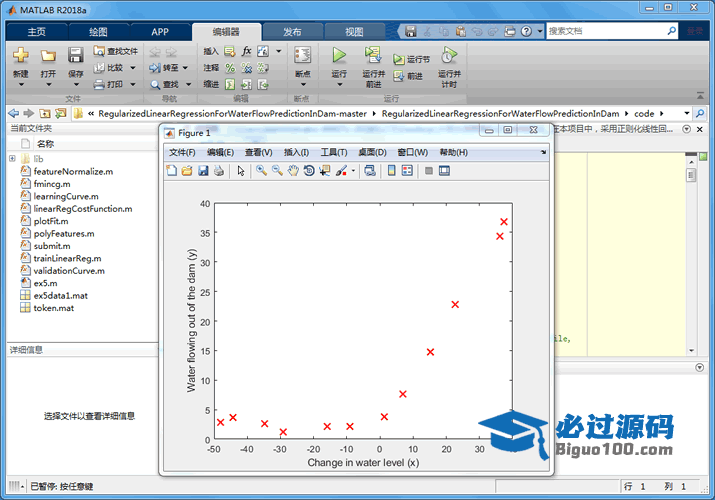The width and height of the screenshot is (715, 500).
Task: Activate the Pan hand tool in Figure 1
Action: pos(293,171)
